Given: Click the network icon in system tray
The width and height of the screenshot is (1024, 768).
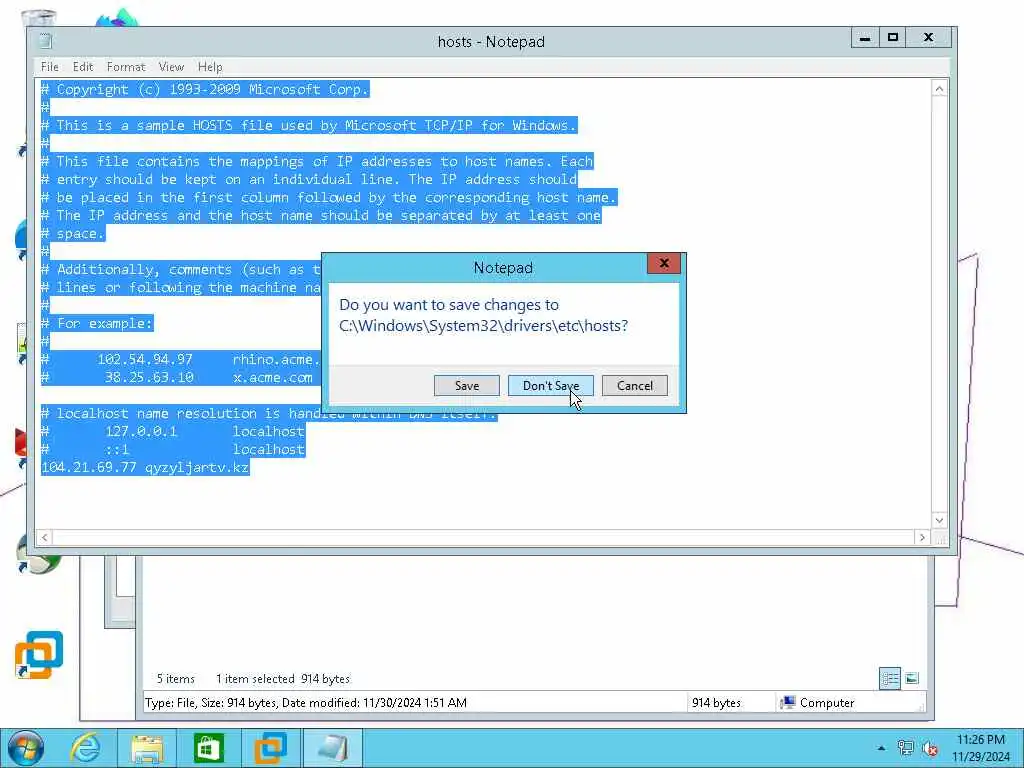Looking at the screenshot, I should (x=905, y=748).
